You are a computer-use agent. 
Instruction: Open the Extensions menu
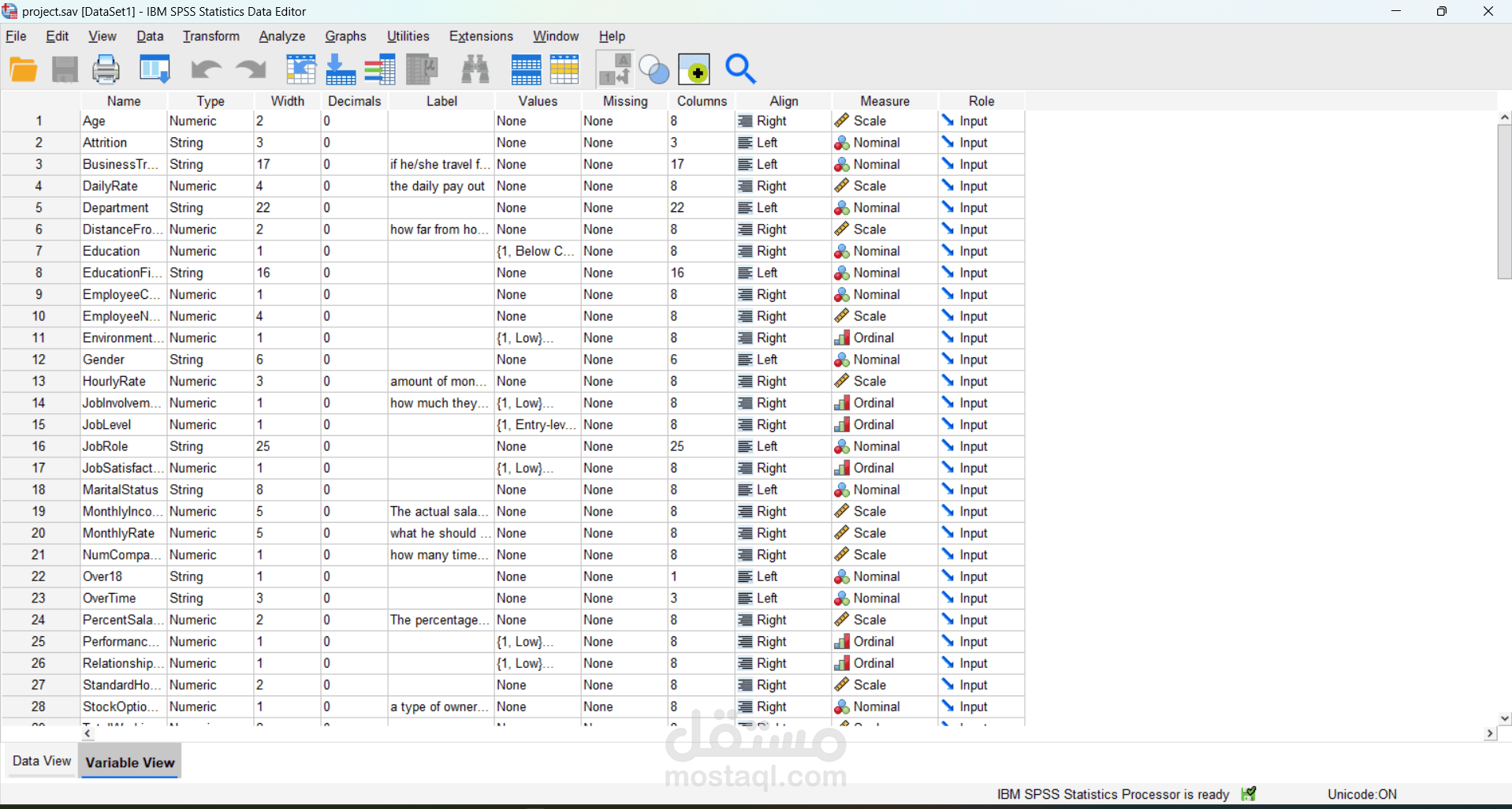tap(481, 36)
